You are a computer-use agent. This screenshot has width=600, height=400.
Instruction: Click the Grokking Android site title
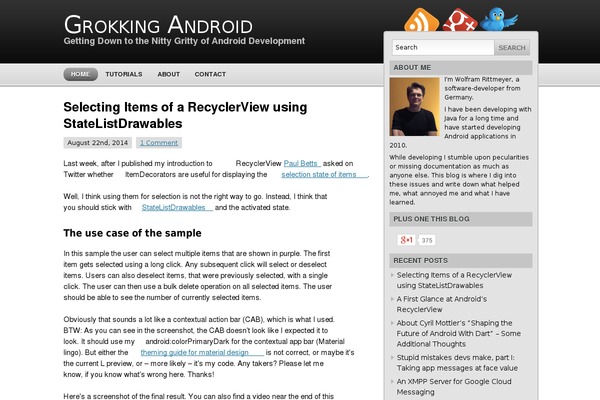158,25
